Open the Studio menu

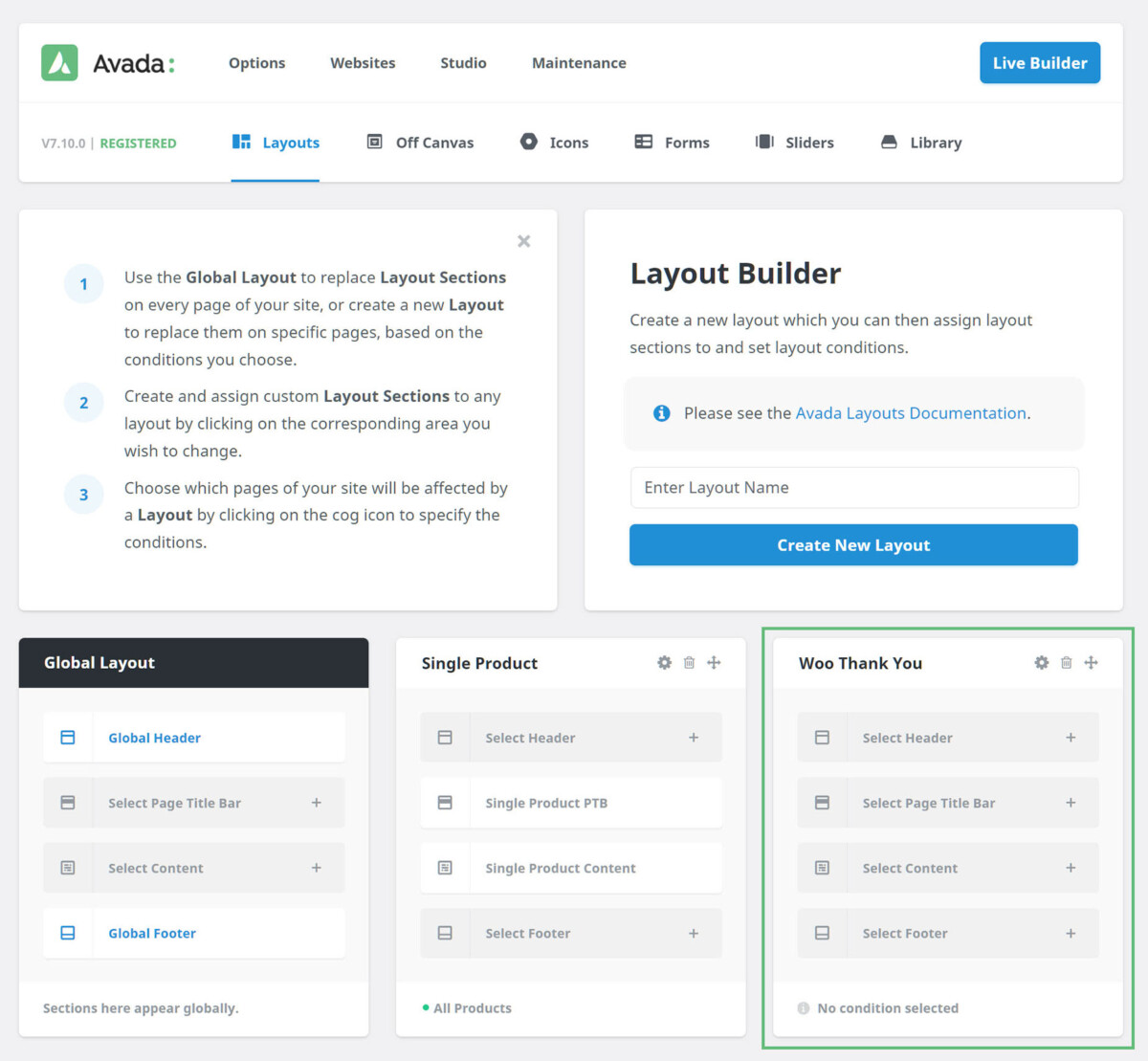[x=463, y=62]
